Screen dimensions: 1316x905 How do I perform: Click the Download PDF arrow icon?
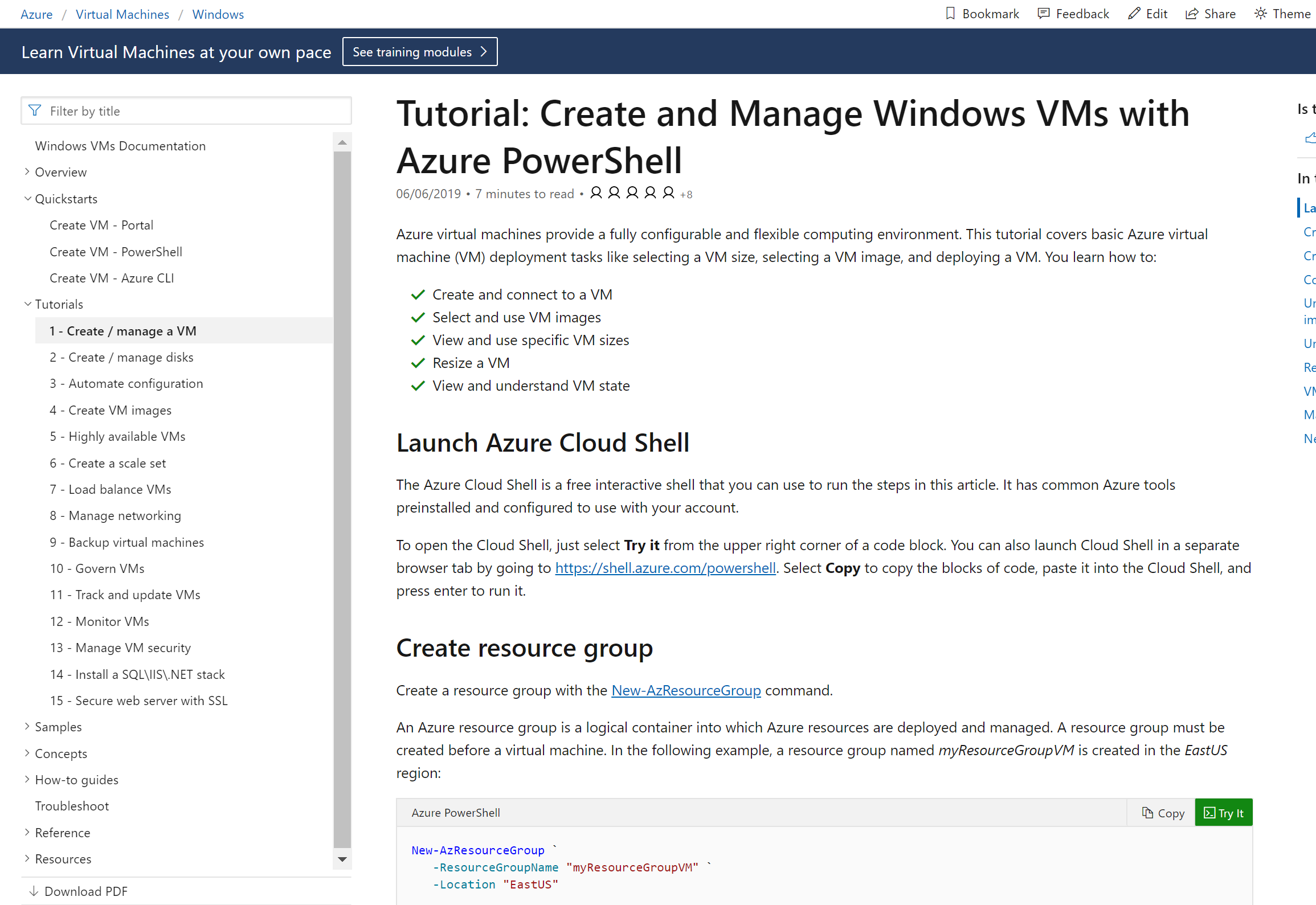34,891
